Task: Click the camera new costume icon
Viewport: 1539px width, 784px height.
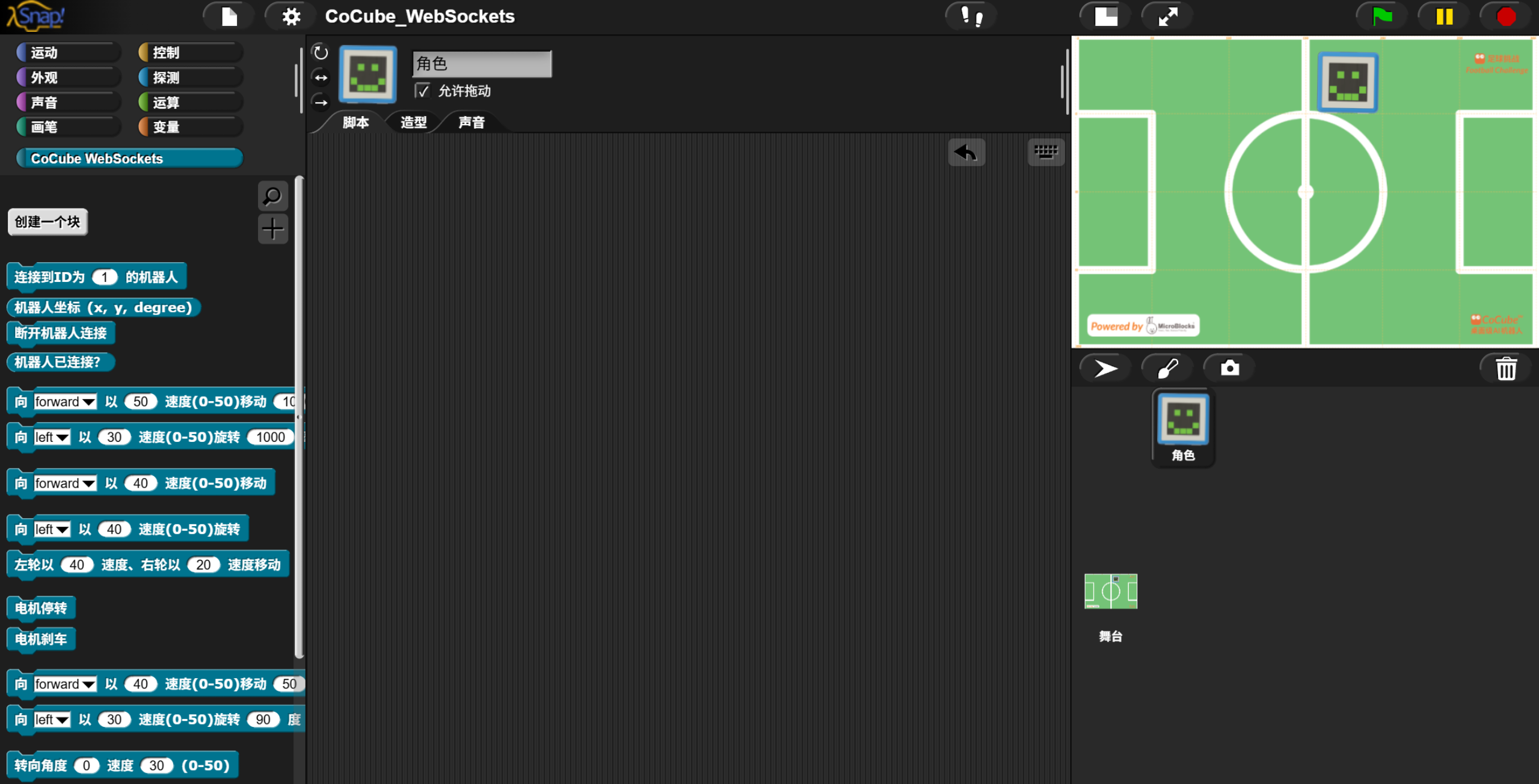Action: point(1229,368)
